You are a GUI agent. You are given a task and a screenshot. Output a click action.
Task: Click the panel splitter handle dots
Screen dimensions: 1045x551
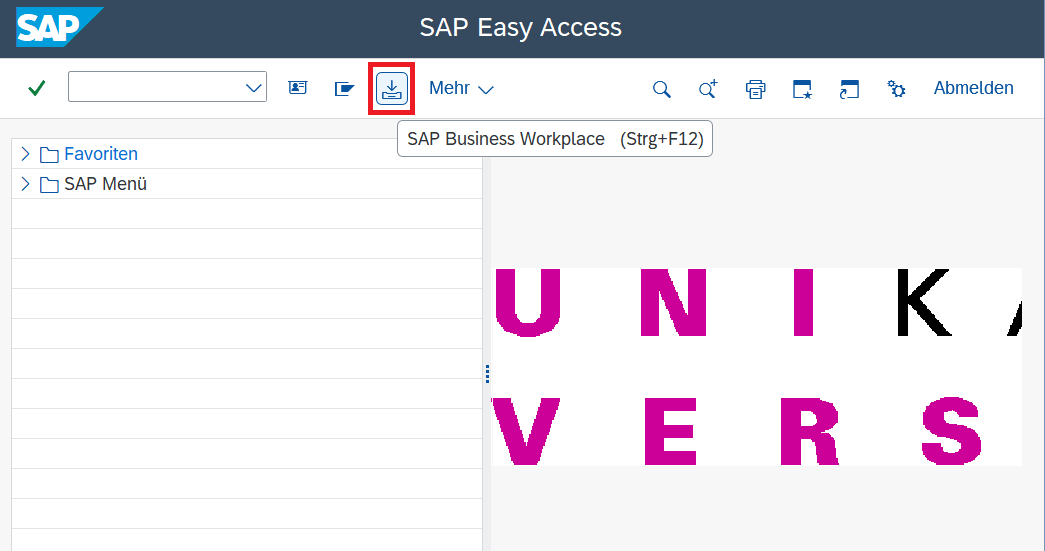pyautogui.click(x=487, y=374)
